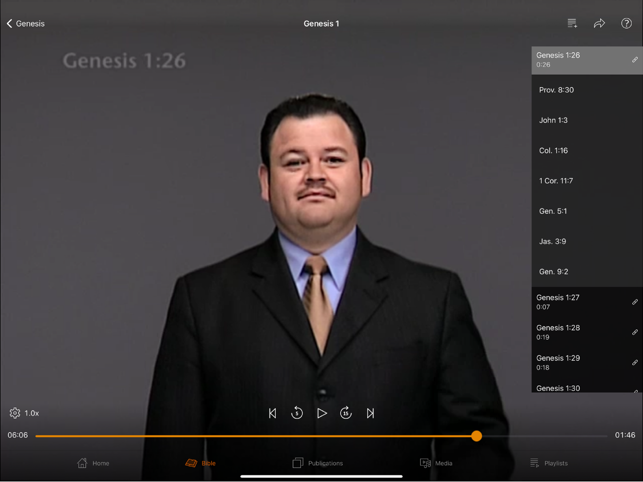Image resolution: width=643 pixels, height=482 pixels.
Task: Open the Playlists tab
Action: (549, 463)
